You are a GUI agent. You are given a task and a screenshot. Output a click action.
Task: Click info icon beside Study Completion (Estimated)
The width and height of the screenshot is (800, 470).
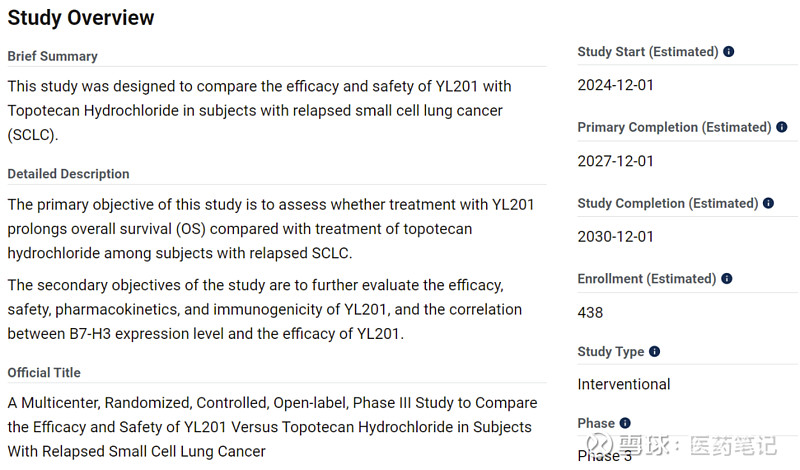(768, 203)
